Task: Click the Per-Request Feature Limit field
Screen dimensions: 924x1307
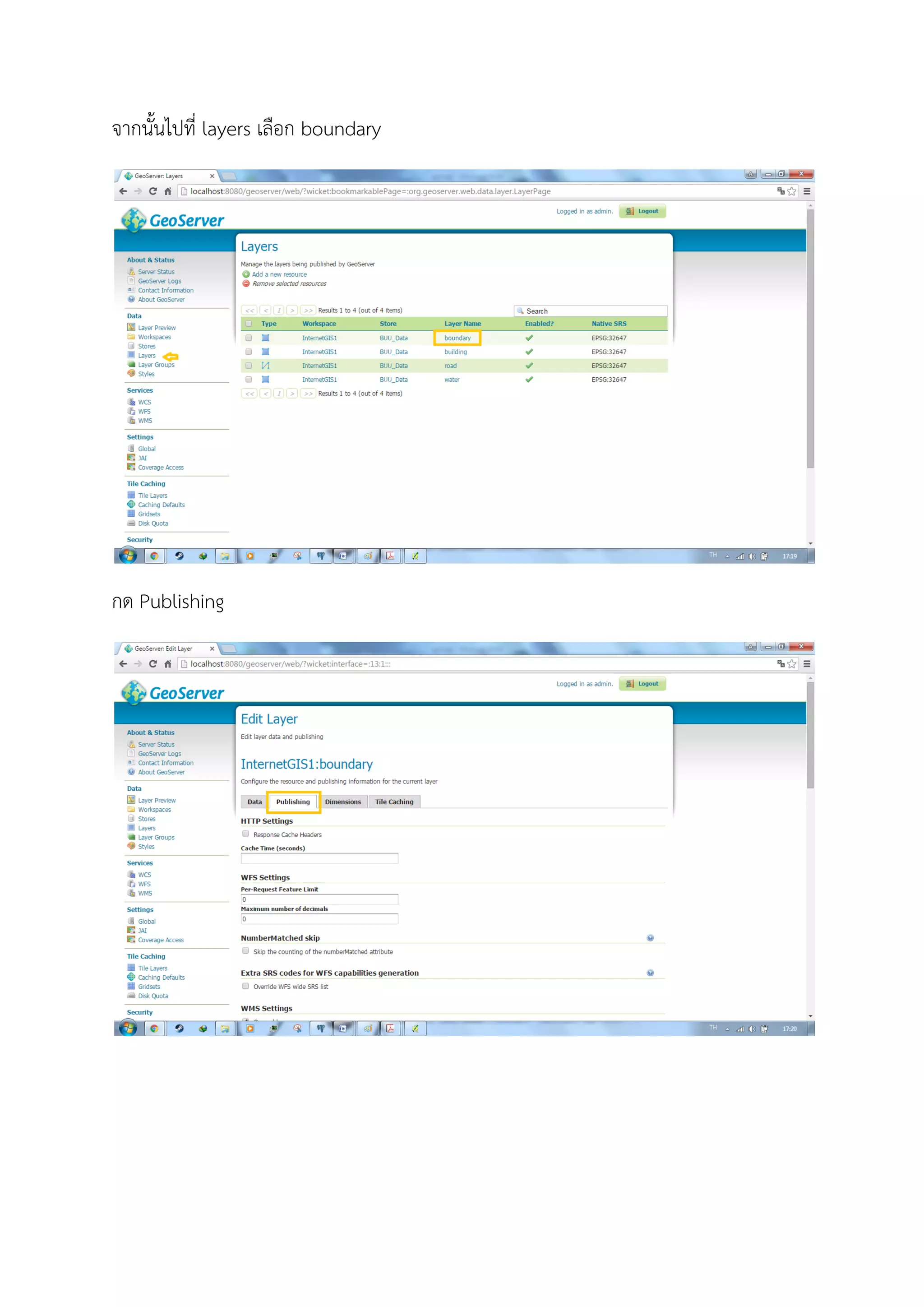Action: tap(319, 899)
